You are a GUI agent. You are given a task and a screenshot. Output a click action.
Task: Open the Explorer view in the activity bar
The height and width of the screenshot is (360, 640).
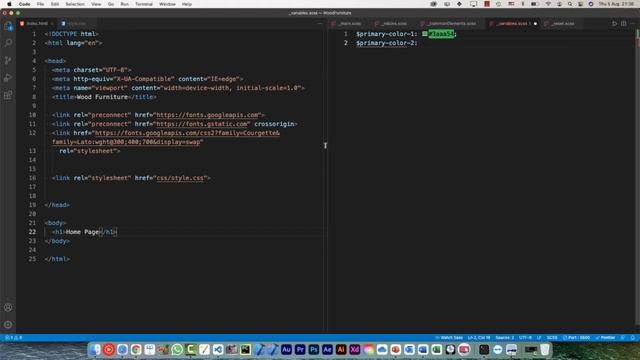8,26
